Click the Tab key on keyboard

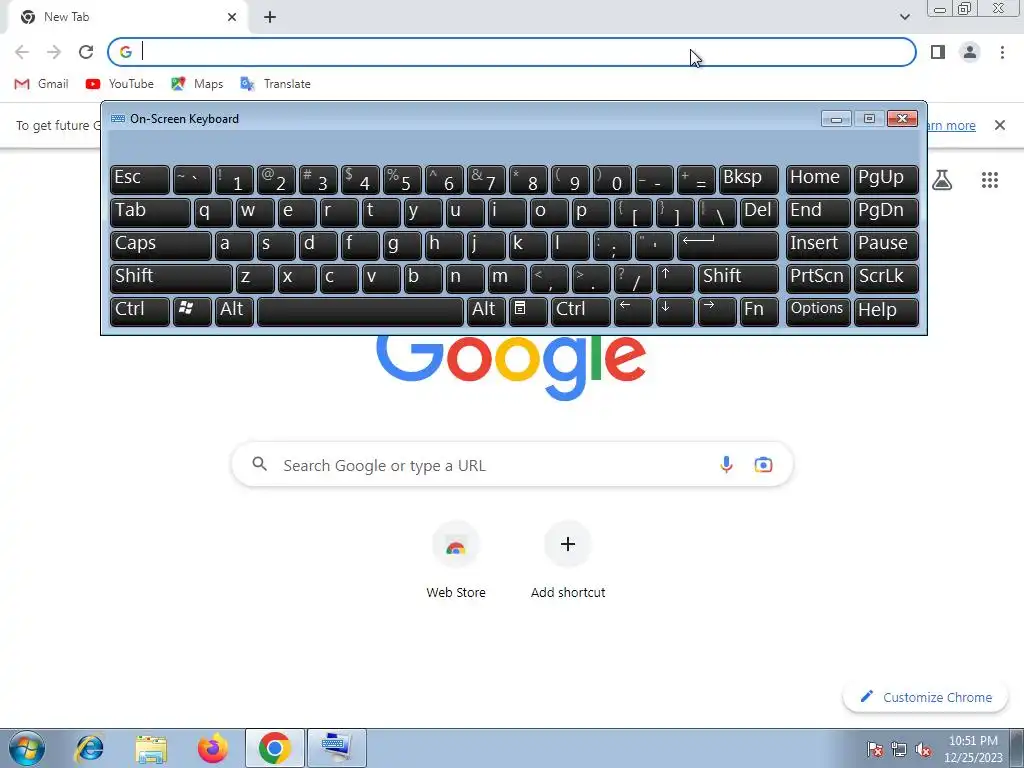pyautogui.click(x=150, y=212)
